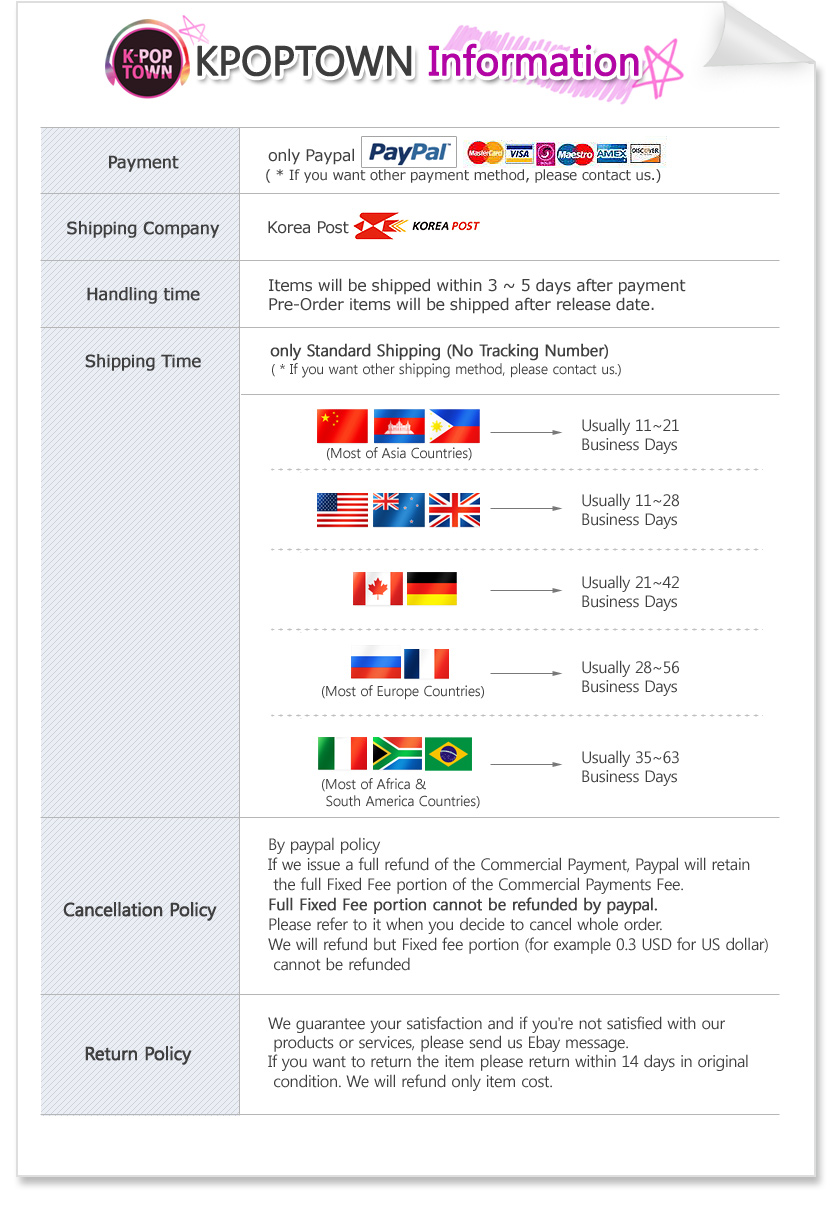The image size is (830, 1205).
Task: Click the Cancellation Policy heading cell
Action: point(140,910)
